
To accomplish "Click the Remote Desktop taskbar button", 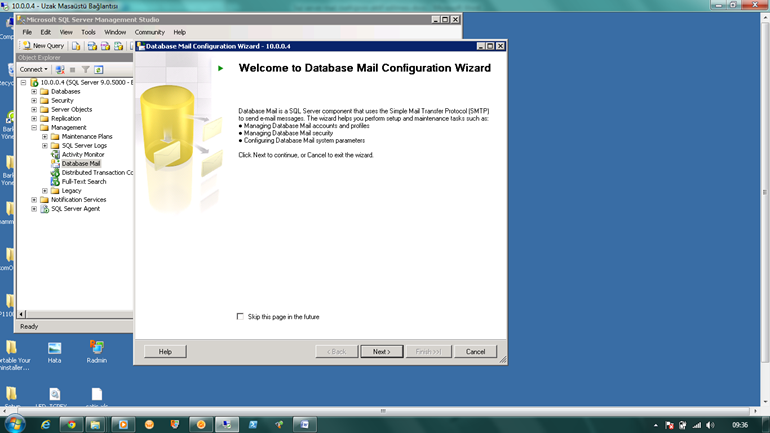I will [x=226, y=425].
